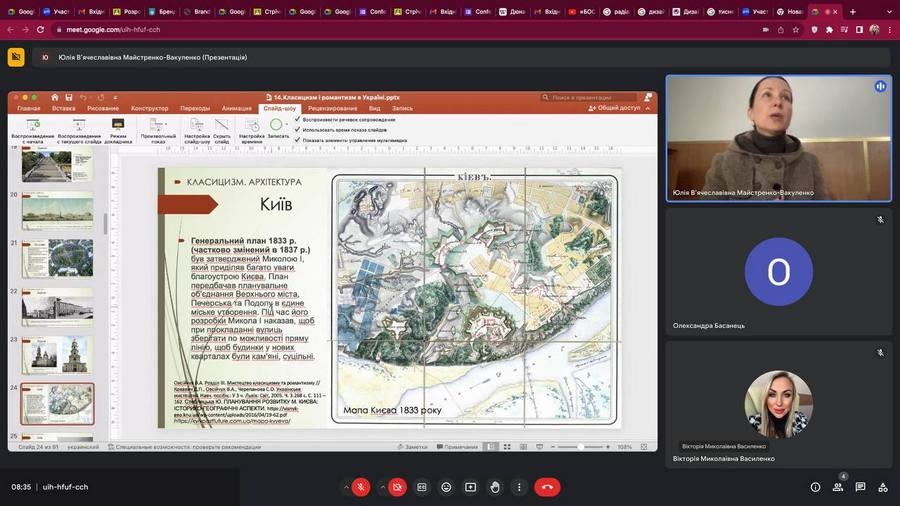The height and width of the screenshot is (506, 900).
Task: Show the participants people panel
Action: (838, 487)
